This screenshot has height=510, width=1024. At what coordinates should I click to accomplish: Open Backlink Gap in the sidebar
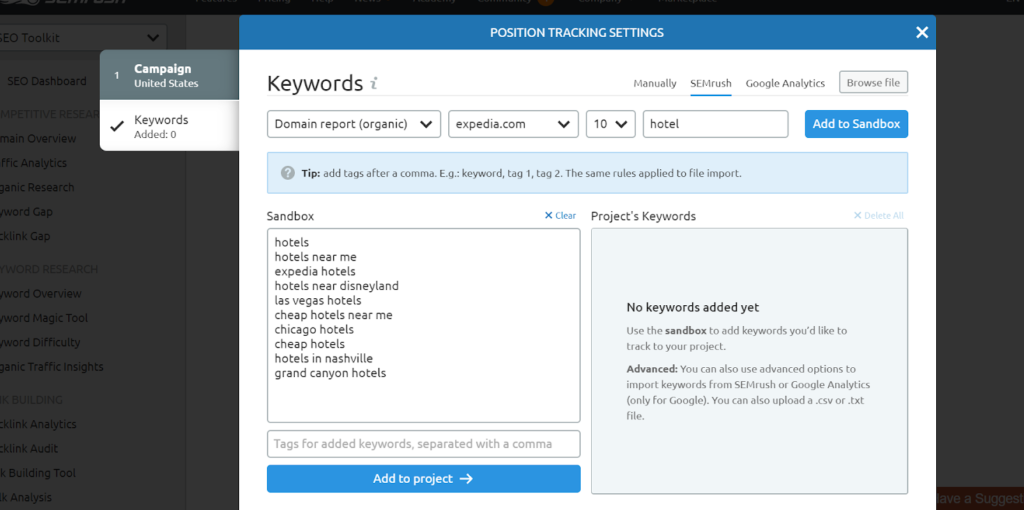pyautogui.click(x=25, y=236)
